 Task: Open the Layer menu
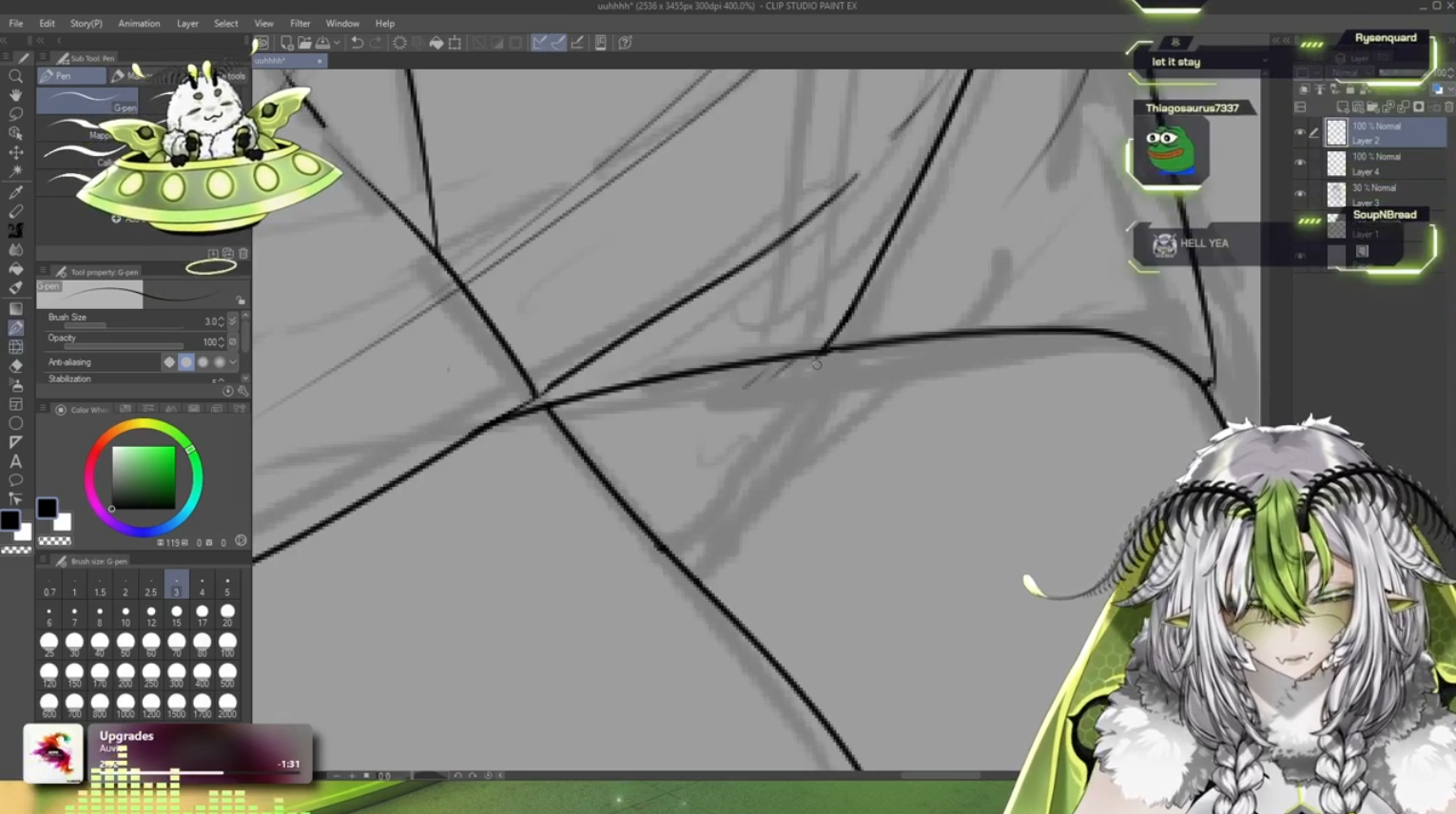click(x=187, y=23)
